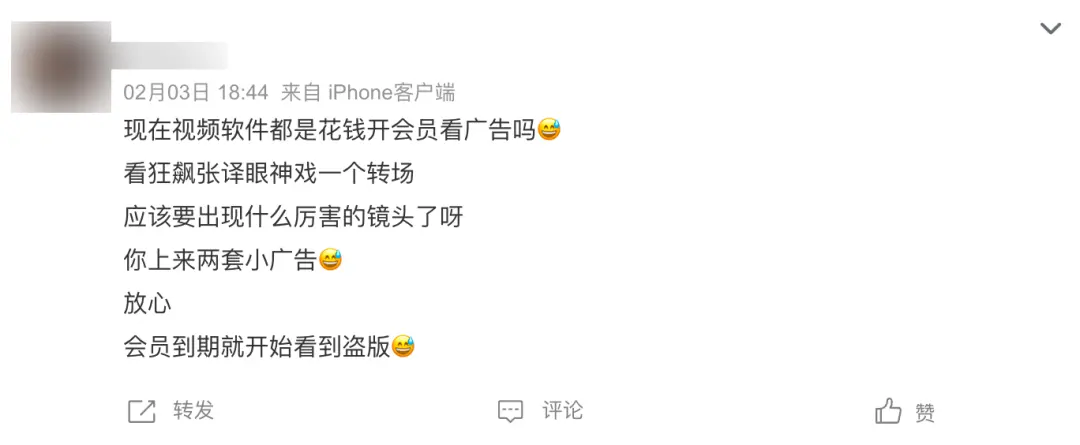Click the text 你上来两套小广告
Screen dimensions: 1080x445
pos(220,260)
